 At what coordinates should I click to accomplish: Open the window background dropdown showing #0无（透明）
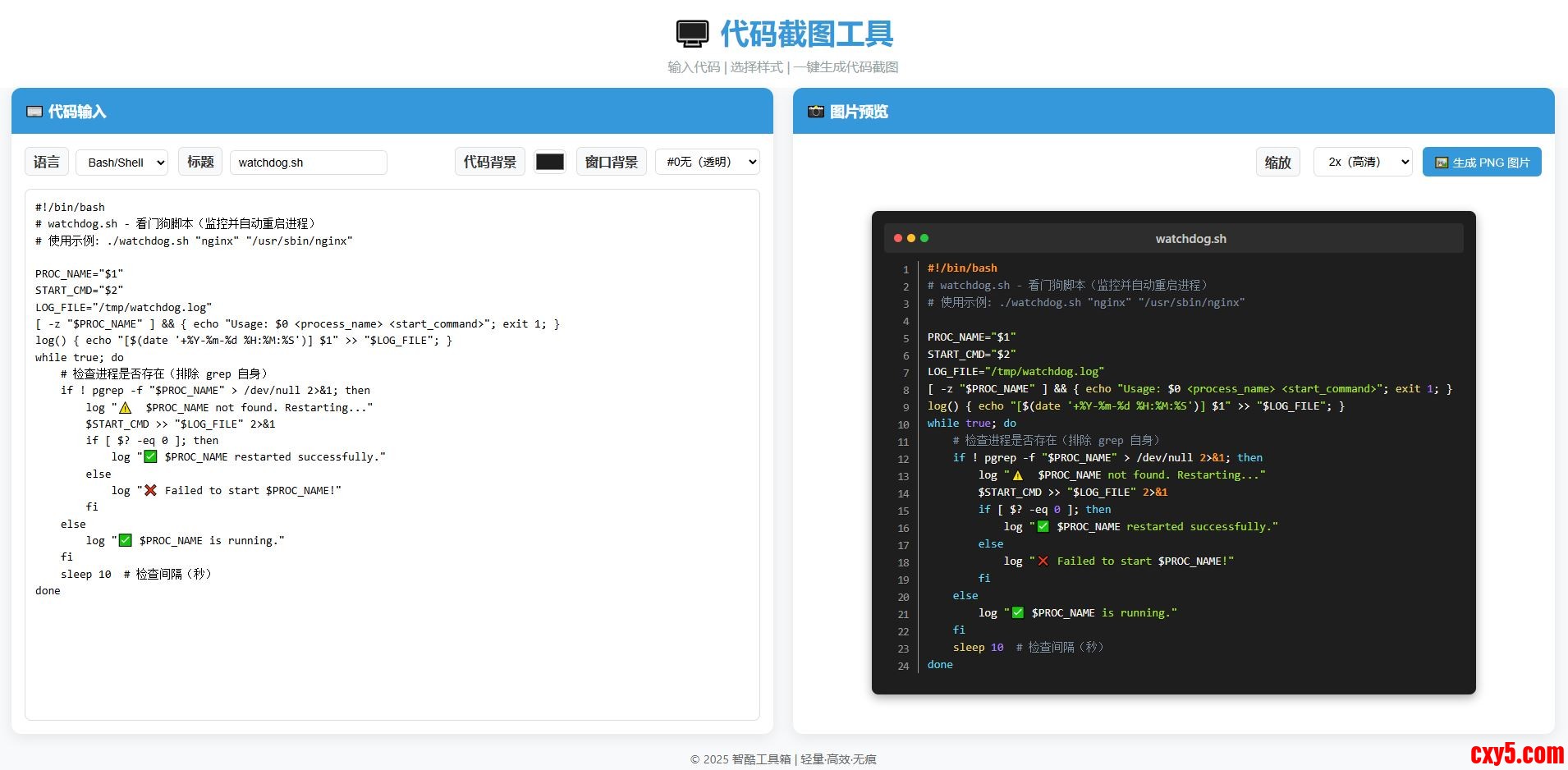707,162
